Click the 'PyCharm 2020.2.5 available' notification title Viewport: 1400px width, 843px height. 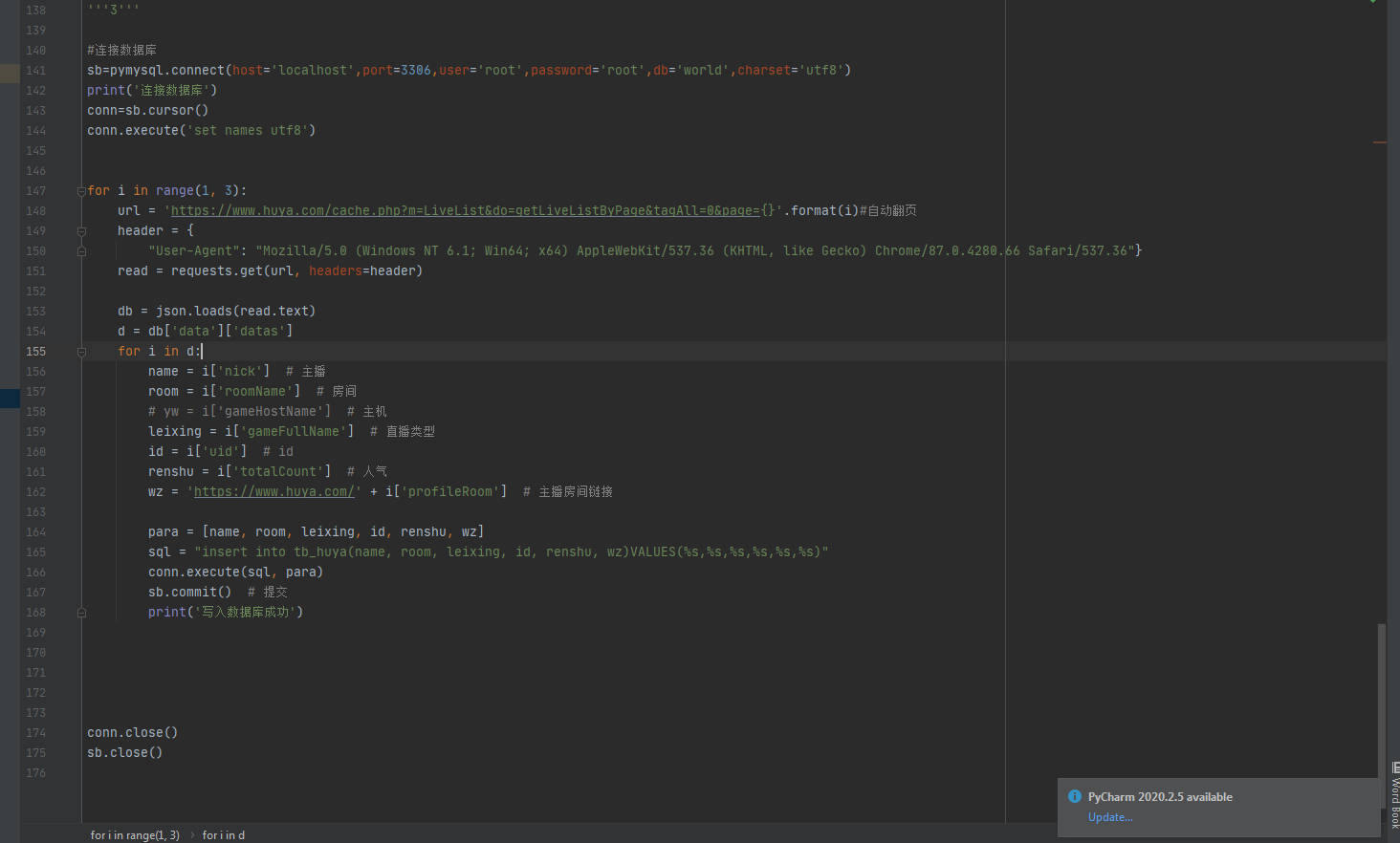pyautogui.click(x=1159, y=797)
